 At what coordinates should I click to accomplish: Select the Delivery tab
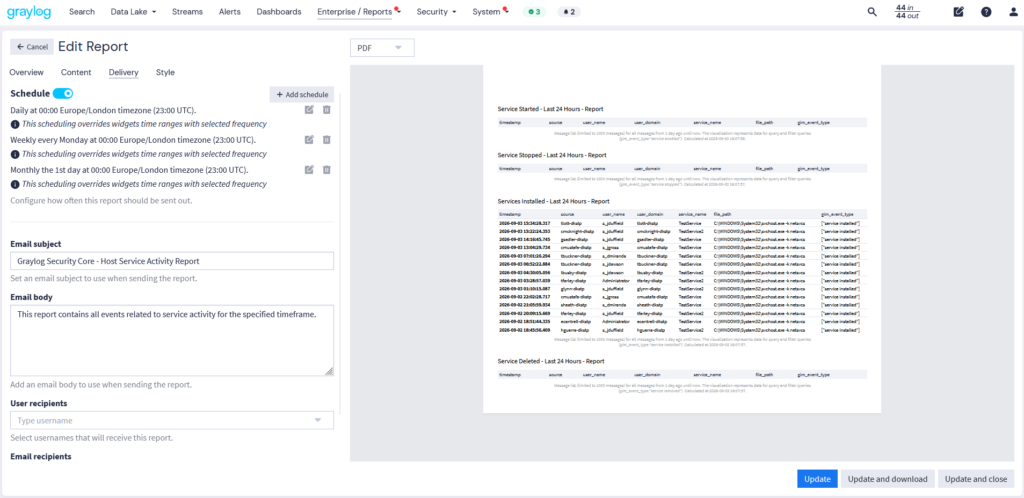(x=123, y=72)
